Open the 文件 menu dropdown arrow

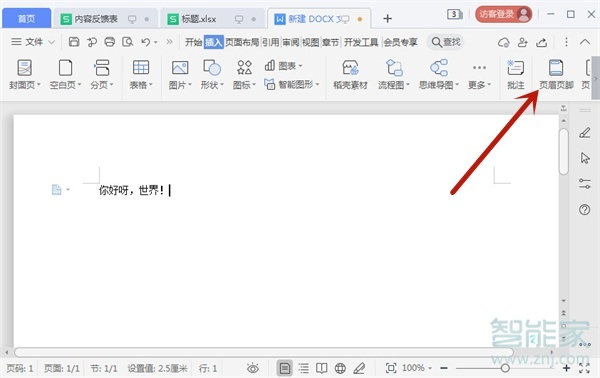[52, 42]
